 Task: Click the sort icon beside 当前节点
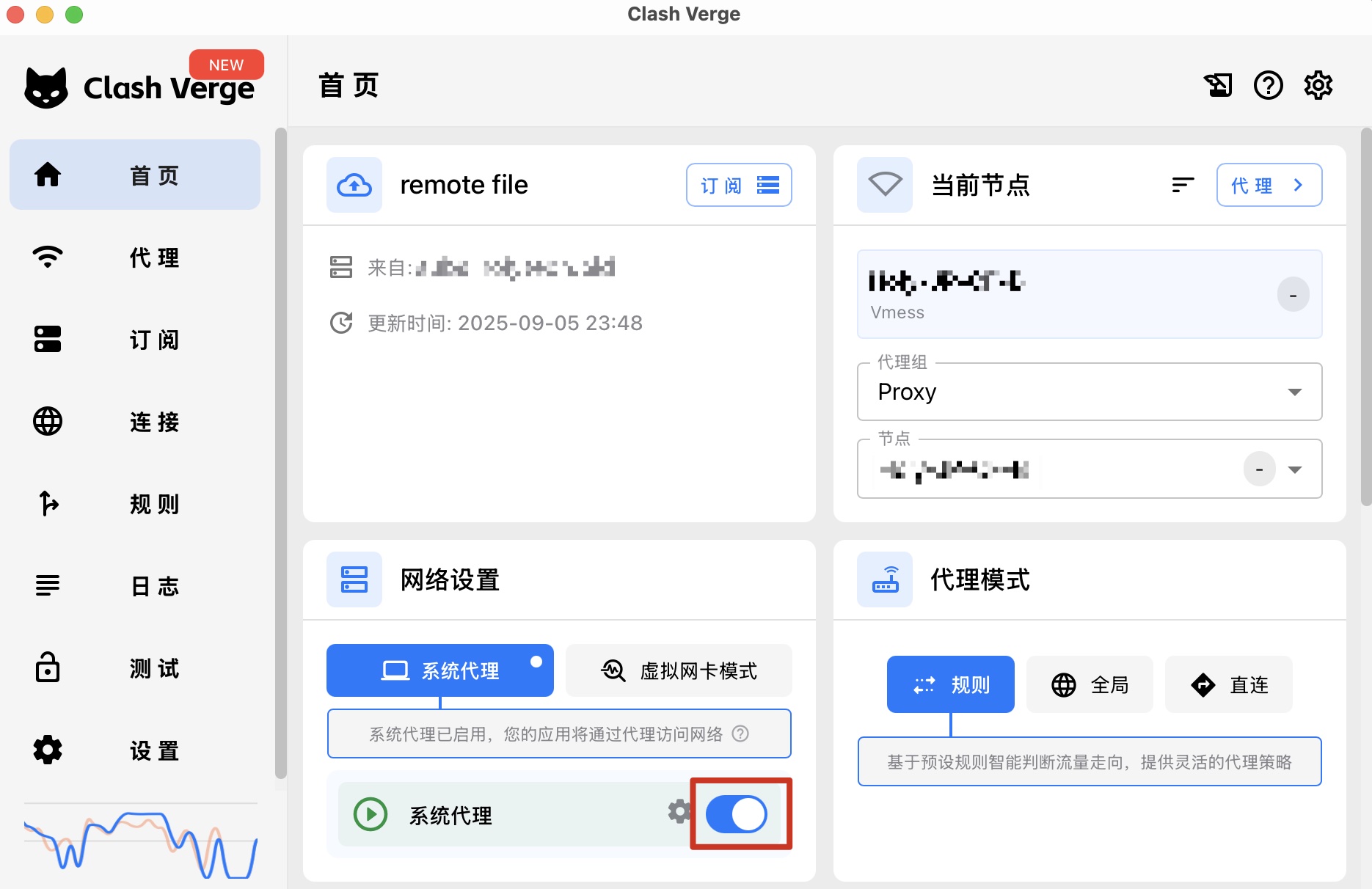1183,185
